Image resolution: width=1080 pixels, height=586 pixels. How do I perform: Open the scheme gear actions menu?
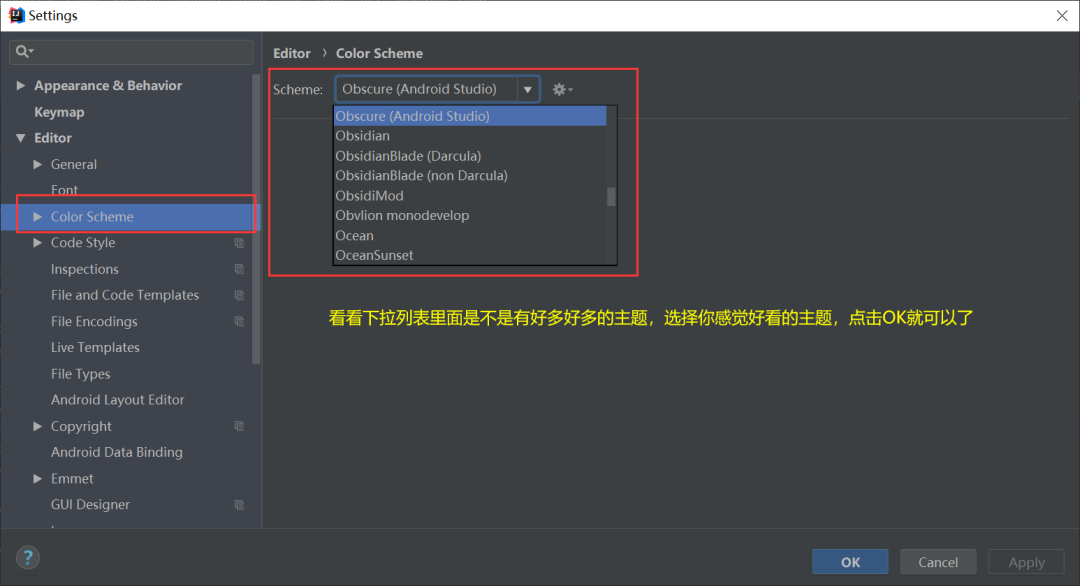click(562, 90)
